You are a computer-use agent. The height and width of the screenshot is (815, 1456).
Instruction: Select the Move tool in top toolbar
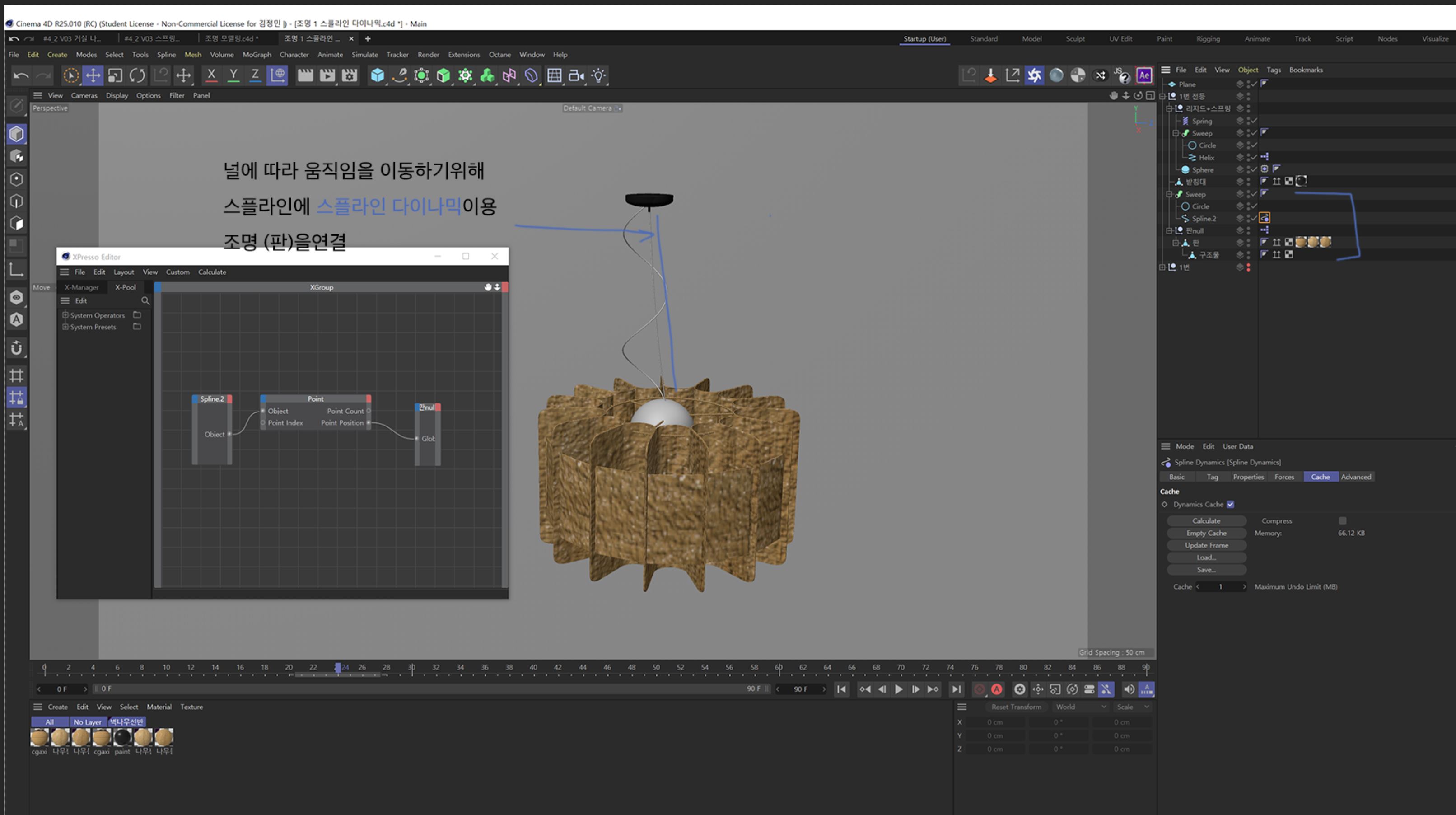93,75
